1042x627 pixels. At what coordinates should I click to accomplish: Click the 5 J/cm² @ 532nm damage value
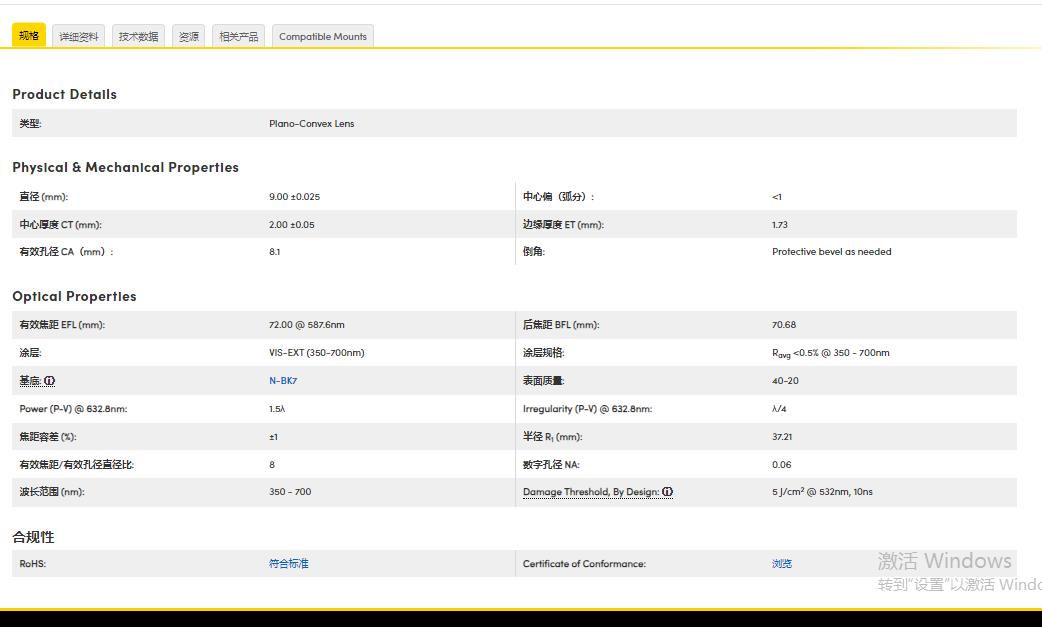click(x=822, y=492)
